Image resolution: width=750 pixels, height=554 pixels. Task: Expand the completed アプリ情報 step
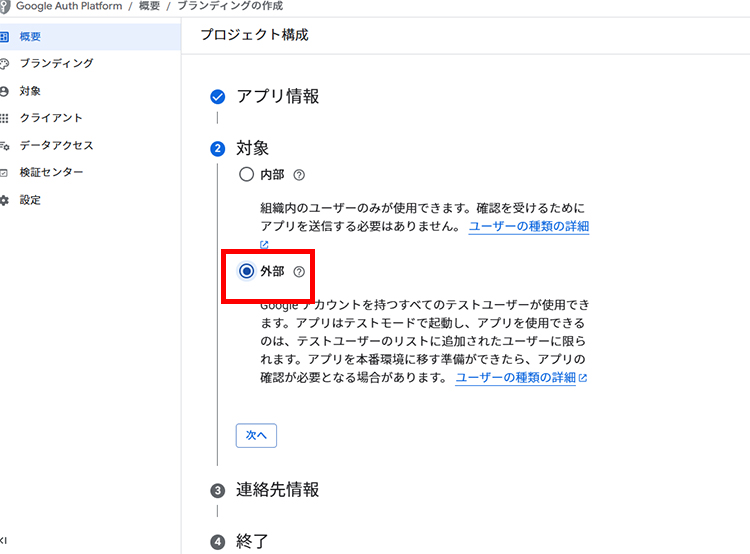point(277,97)
